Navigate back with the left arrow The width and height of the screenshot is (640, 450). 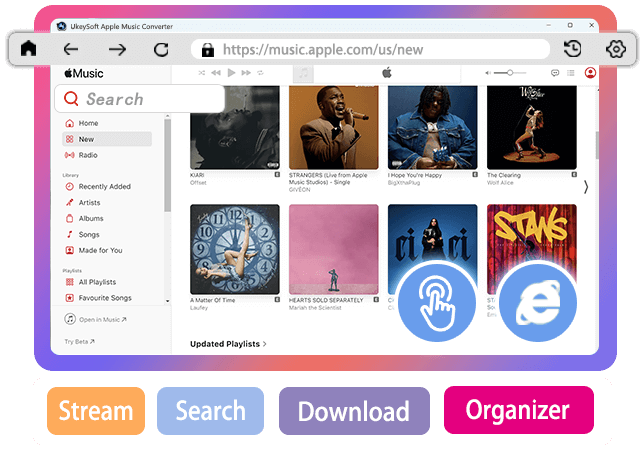point(71,49)
